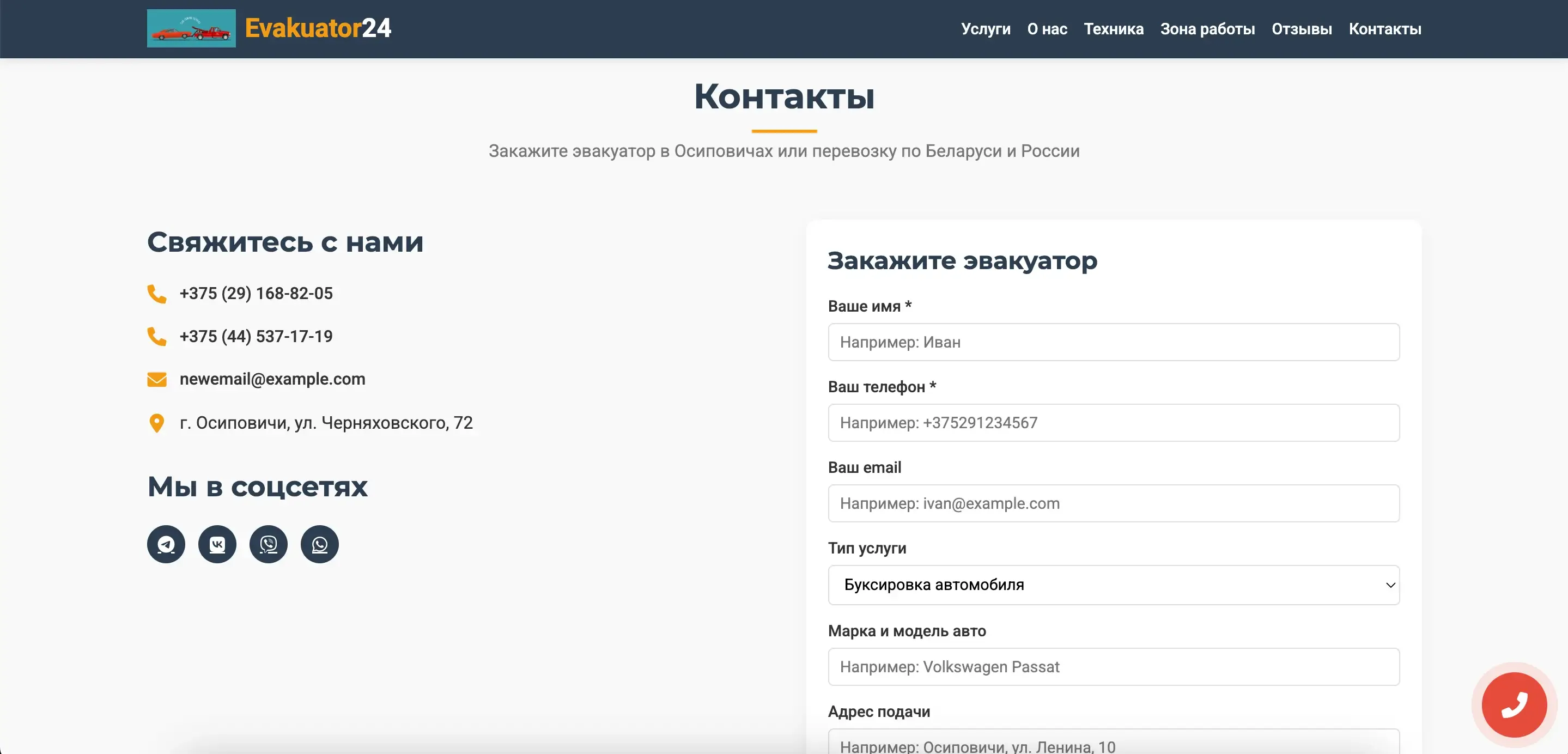The height and width of the screenshot is (754, 1568).
Task: Select 'Отзывы' in the navigation bar
Action: 1302,29
